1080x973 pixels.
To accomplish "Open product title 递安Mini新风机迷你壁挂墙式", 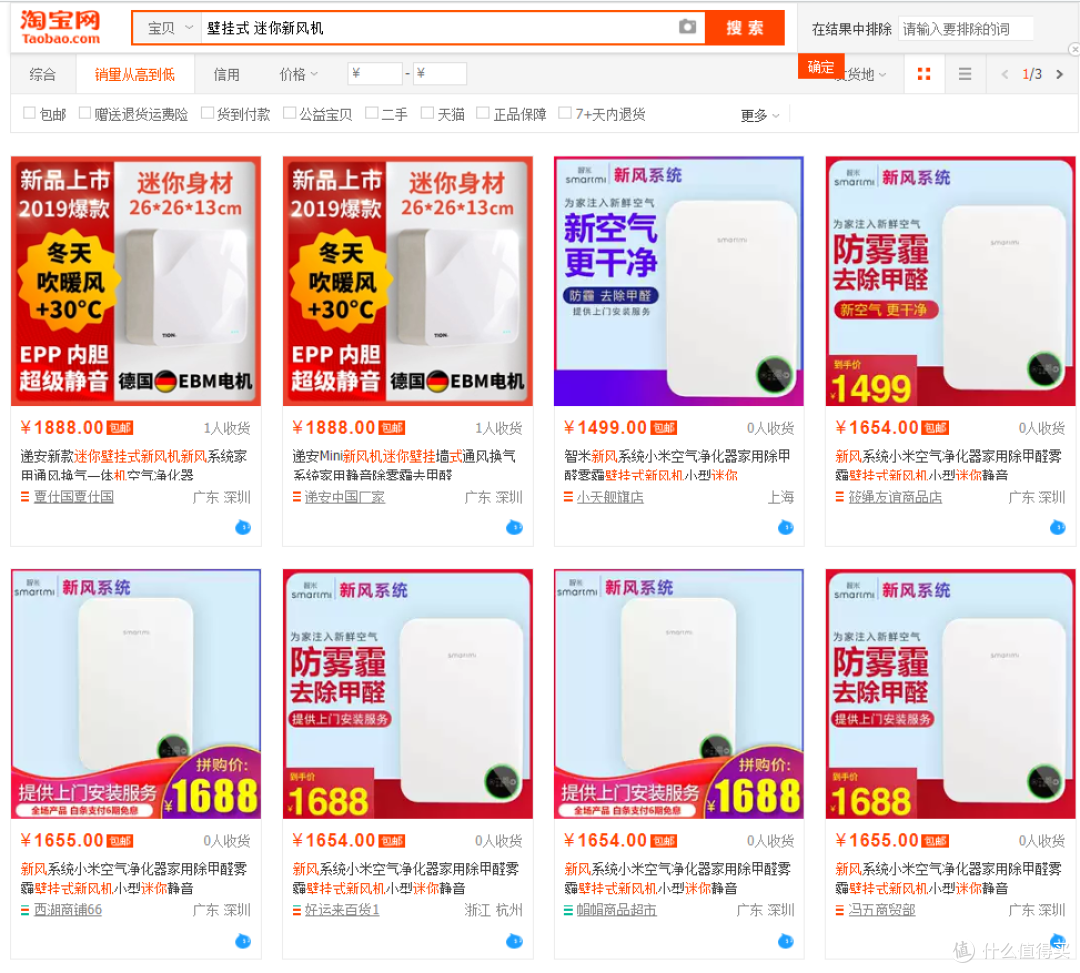I will (404, 465).
